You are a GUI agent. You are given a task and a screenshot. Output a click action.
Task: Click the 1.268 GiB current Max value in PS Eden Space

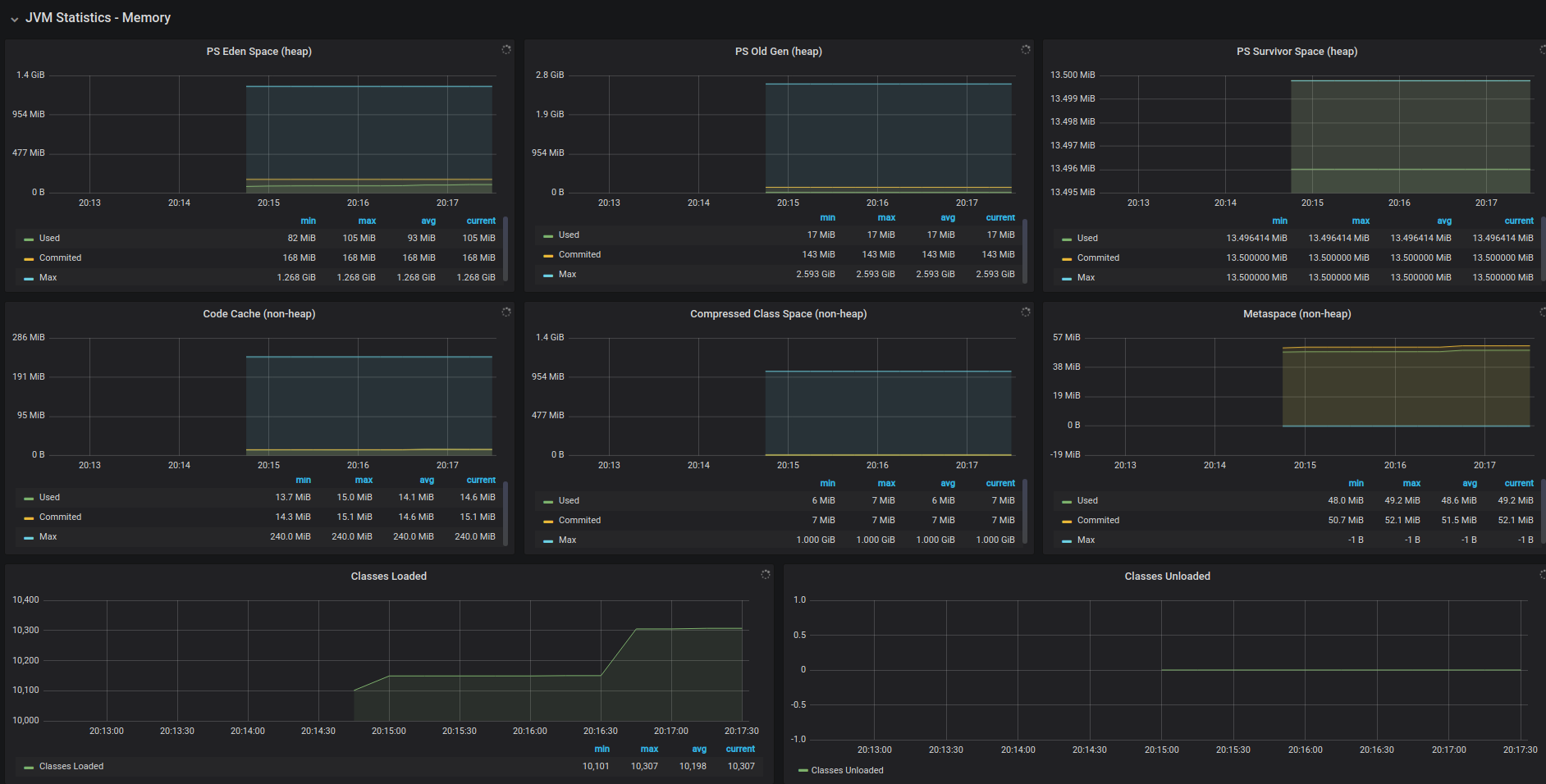(476, 278)
